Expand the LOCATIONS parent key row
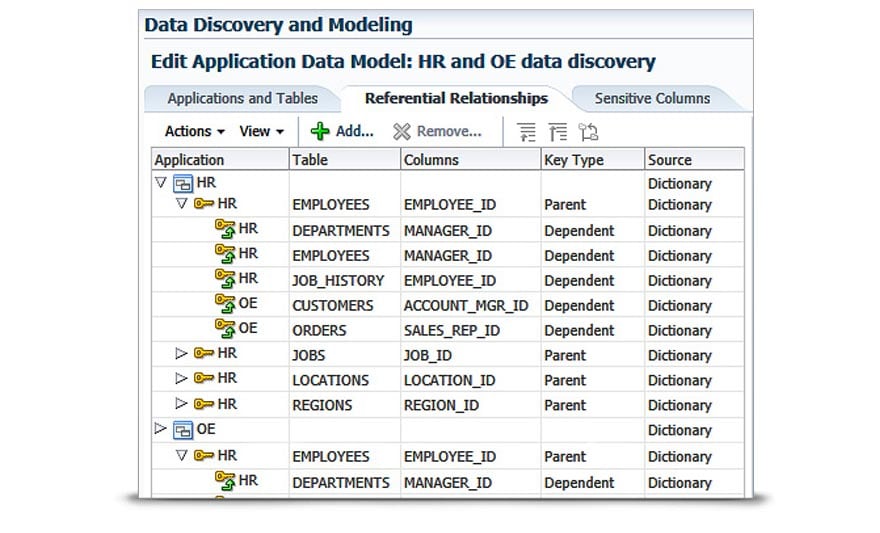Screen dimensions: 880x533 (181, 379)
